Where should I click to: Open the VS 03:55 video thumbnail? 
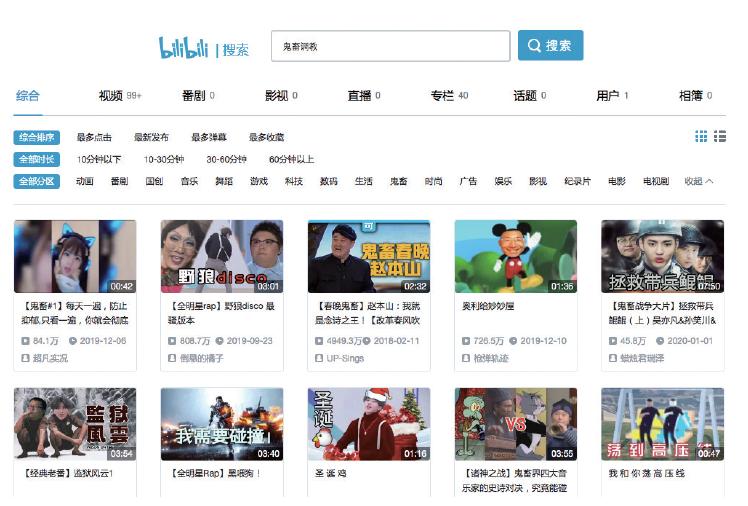pyautogui.click(x=516, y=424)
